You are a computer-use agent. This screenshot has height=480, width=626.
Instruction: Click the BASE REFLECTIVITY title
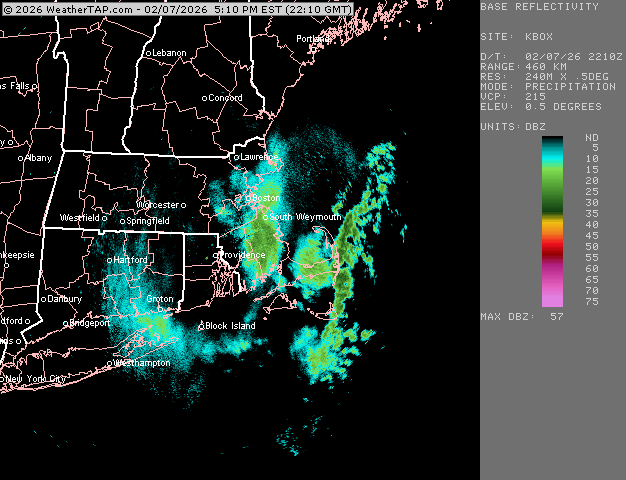click(539, 7)
